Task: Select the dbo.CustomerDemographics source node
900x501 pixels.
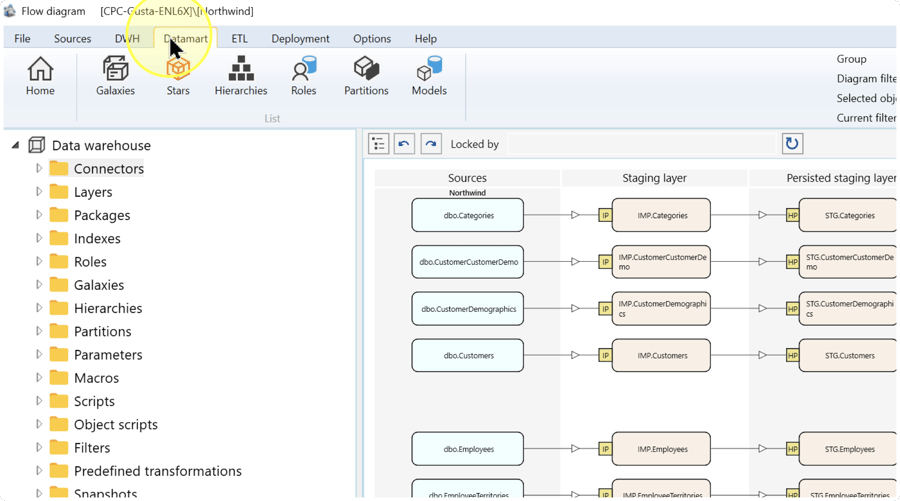Action: click(468, 309)
